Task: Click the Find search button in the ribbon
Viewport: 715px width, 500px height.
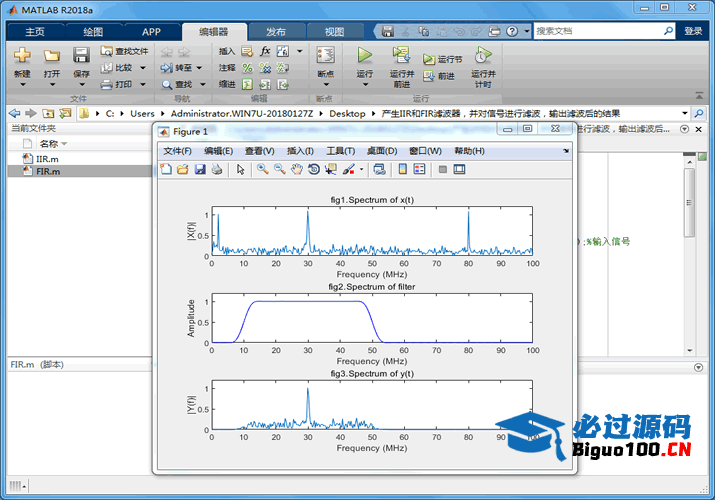Action: 177,84
